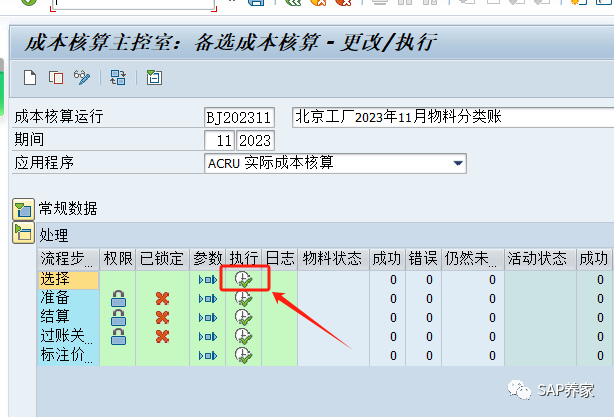This screenshot has width=614, height=417.
Task: Select the 过账关 process step row
Action: click(68, 337)
